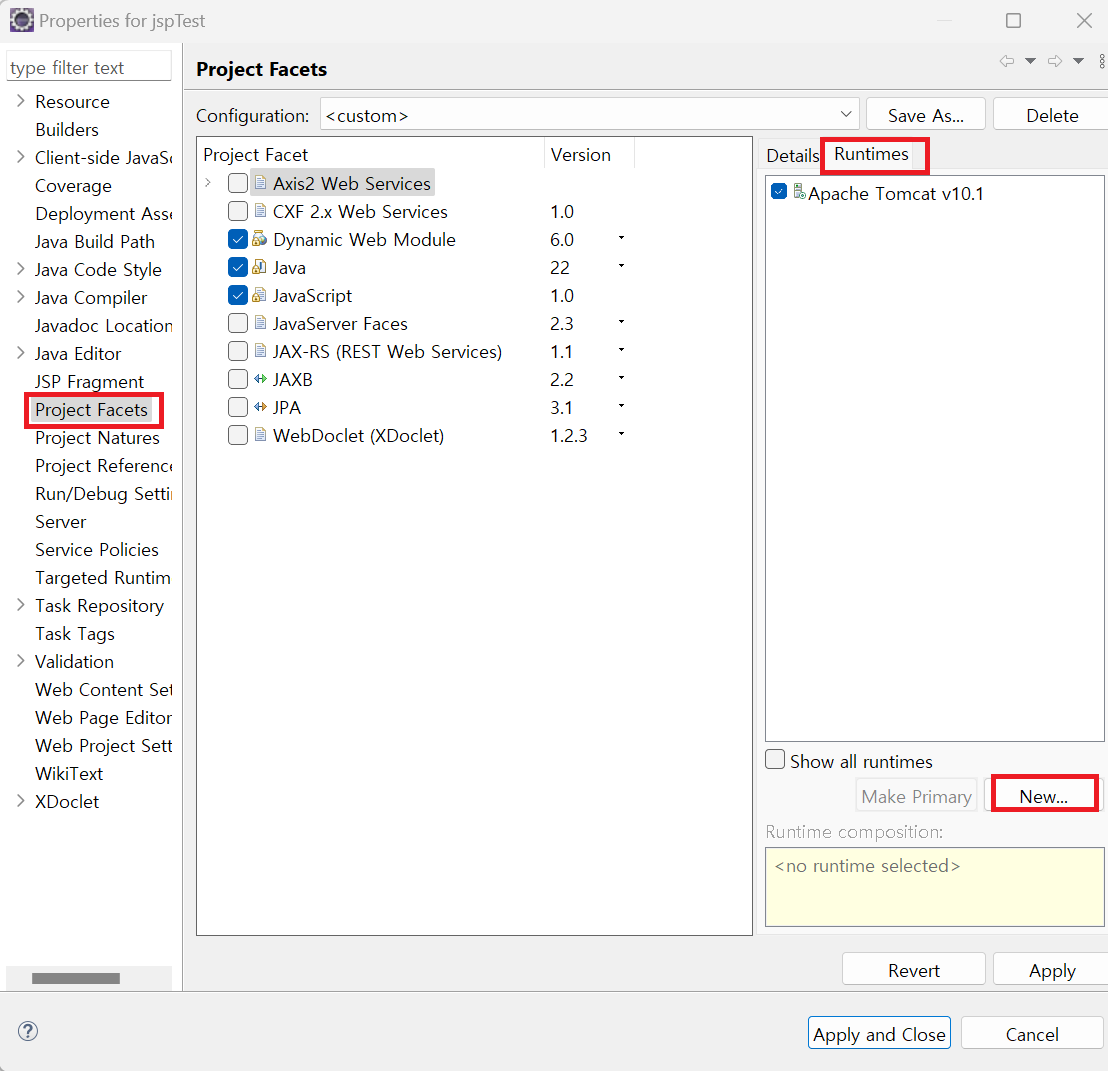Click the JPA facet icon
The width and height of the screenshot is (1108, 1071).
pyautogui.click(x=260, y=407)
